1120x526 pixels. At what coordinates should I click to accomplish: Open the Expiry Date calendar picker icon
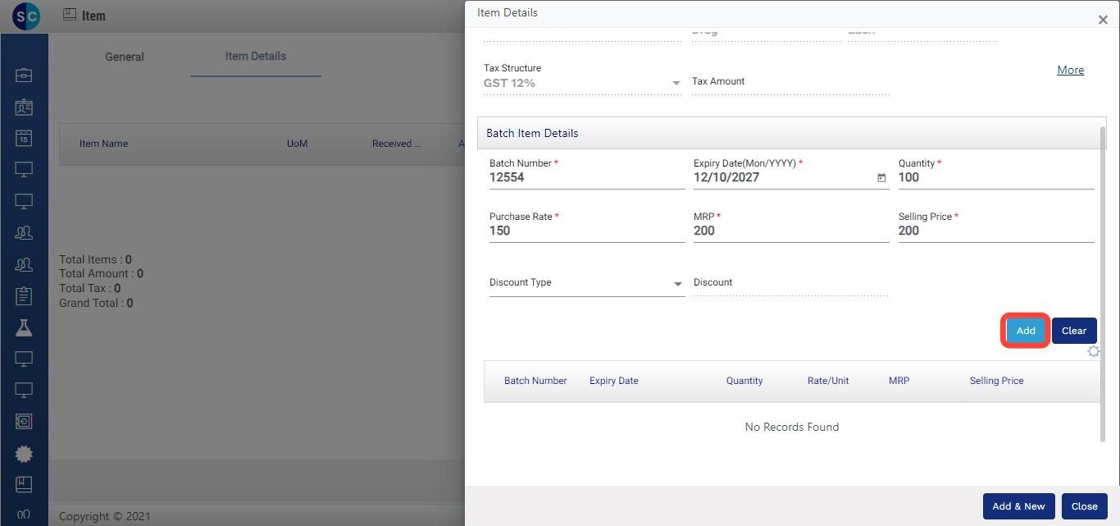pyautogui.click(x=881, y=178)
